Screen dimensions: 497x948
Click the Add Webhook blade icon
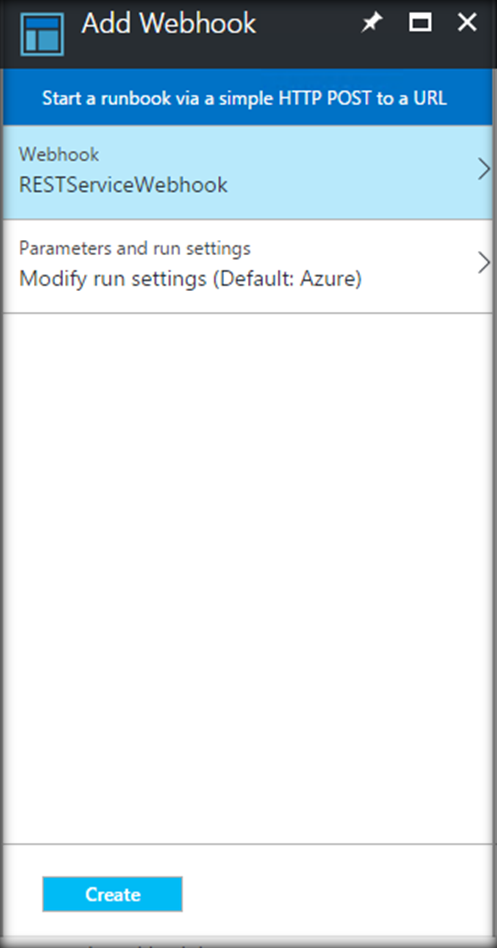pos(42,34)
